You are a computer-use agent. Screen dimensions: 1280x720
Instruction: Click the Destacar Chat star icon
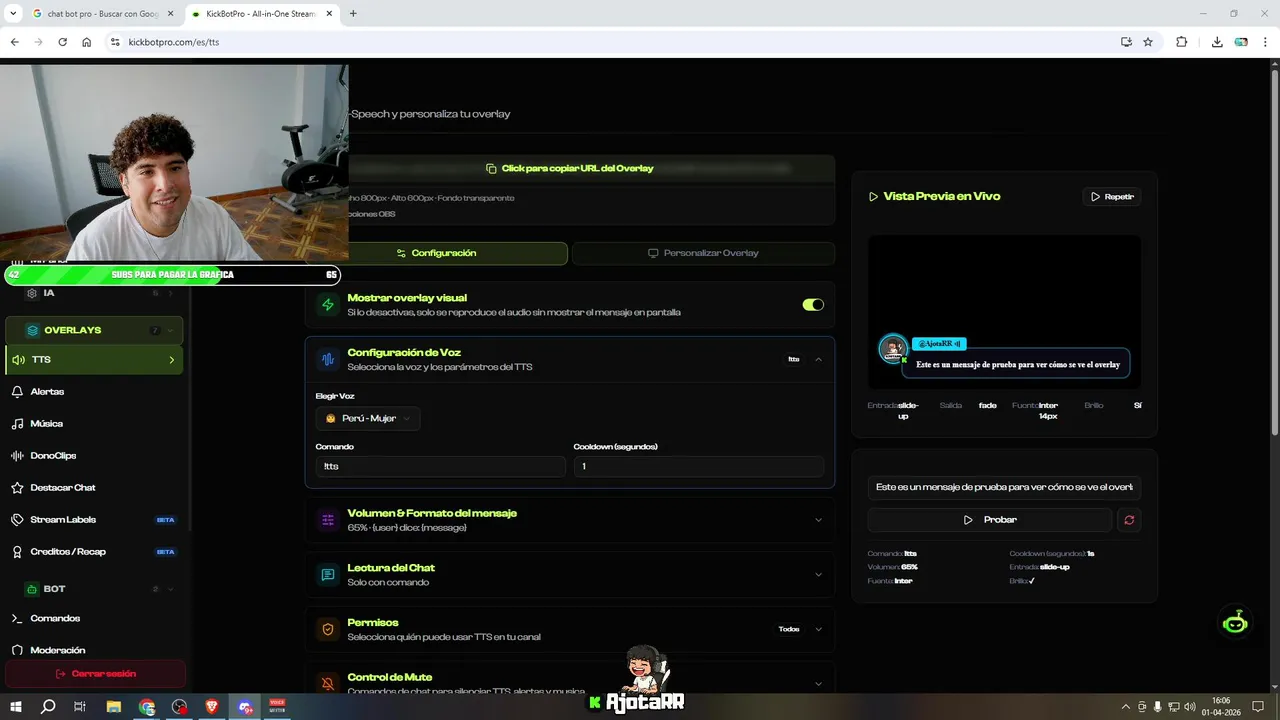(x=17, y=488)
